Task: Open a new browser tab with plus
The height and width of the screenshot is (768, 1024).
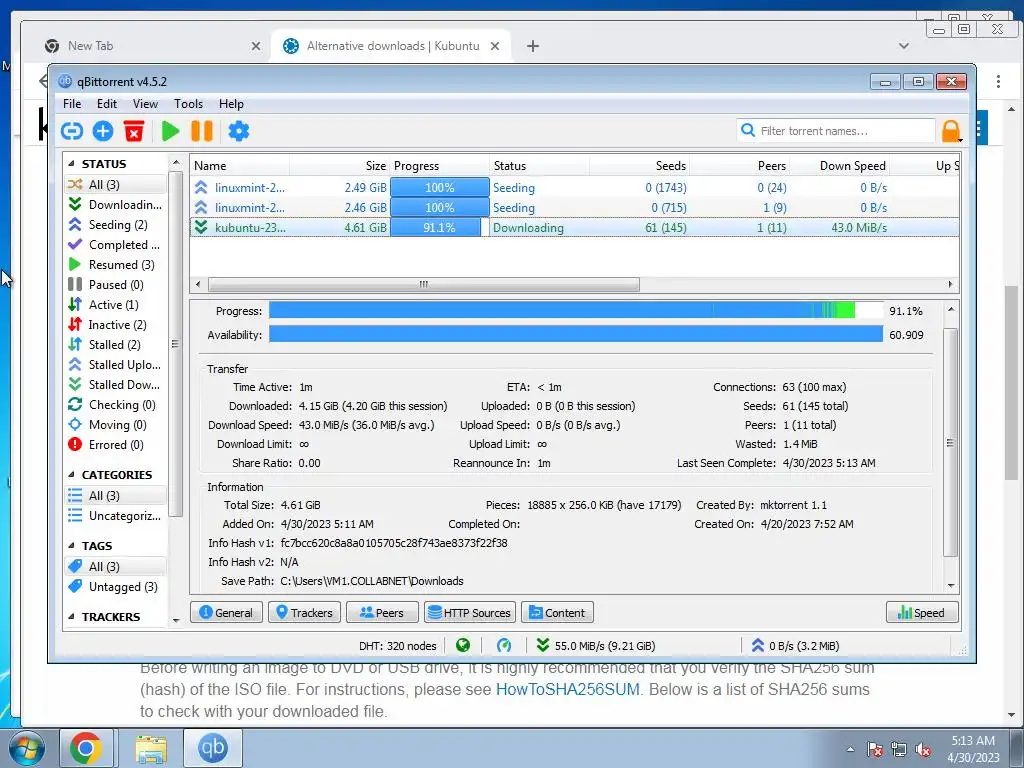Action: click(x=533, y=46)
